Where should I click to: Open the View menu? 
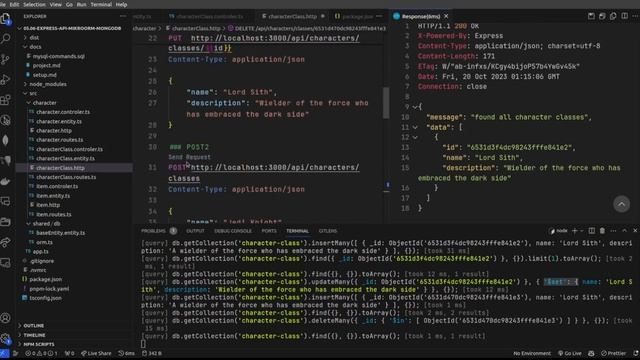point(56,4)
